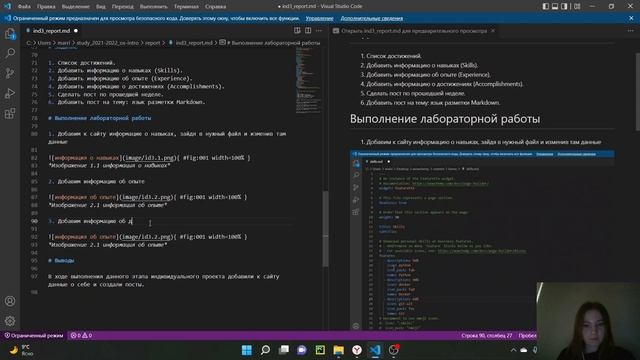Click the report folder in breadcrumb
This screenshot has width=640, height=360.
pyautogui.click(x=153, y=42)
